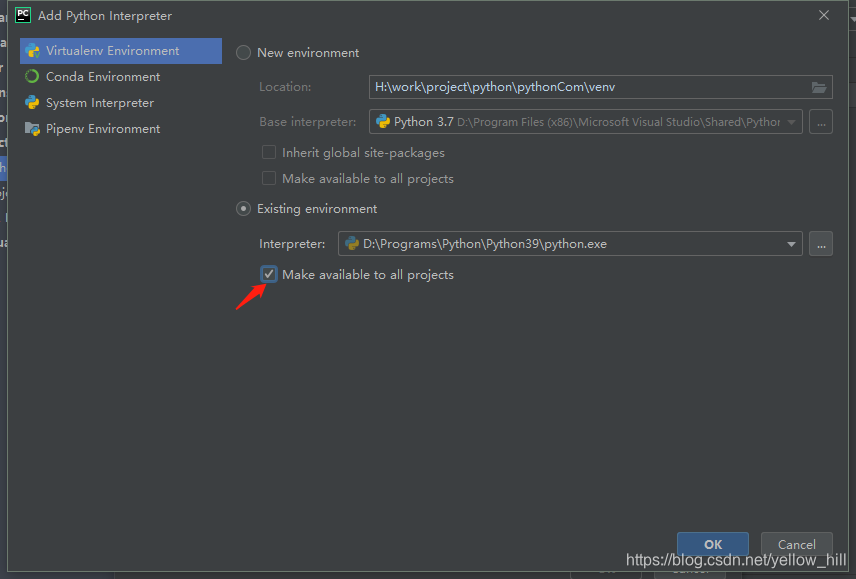The height and width of the screenshot is (579, 856).
Task: Click the Python logo inside Interpreter field
Action: [352, 243]
